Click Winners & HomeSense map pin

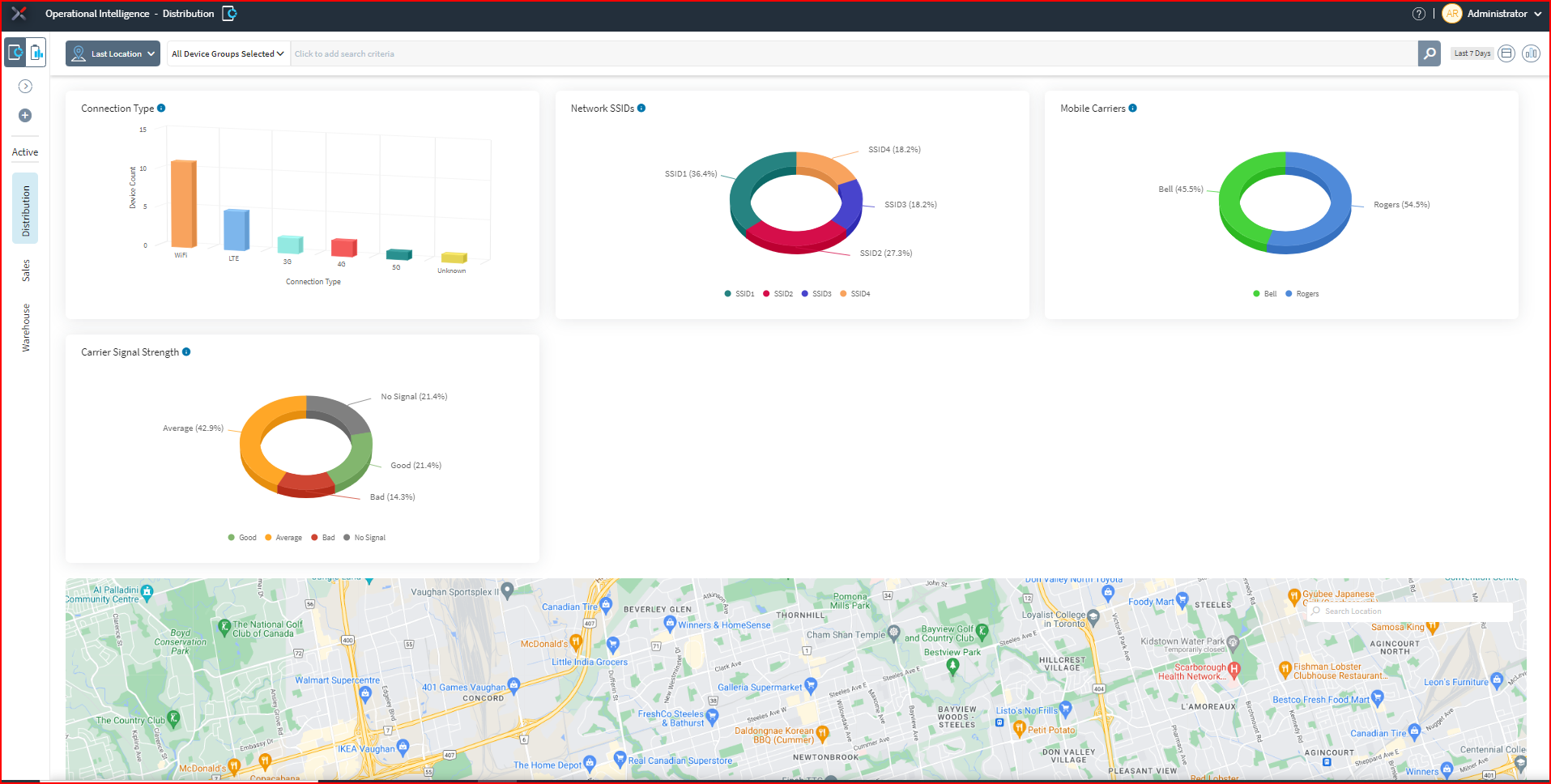[669, 623]
